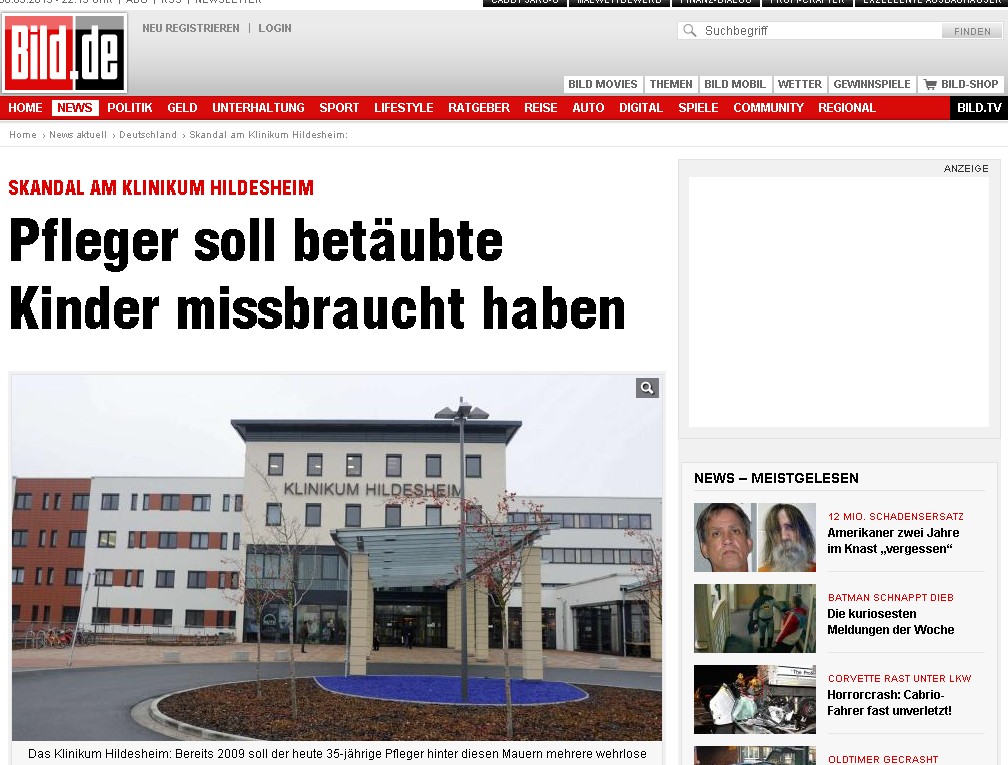Open article Amerikaner zwei Jahre im Knast vergessen
Screen dimensions: 1008x765
[x=893, y=541]
